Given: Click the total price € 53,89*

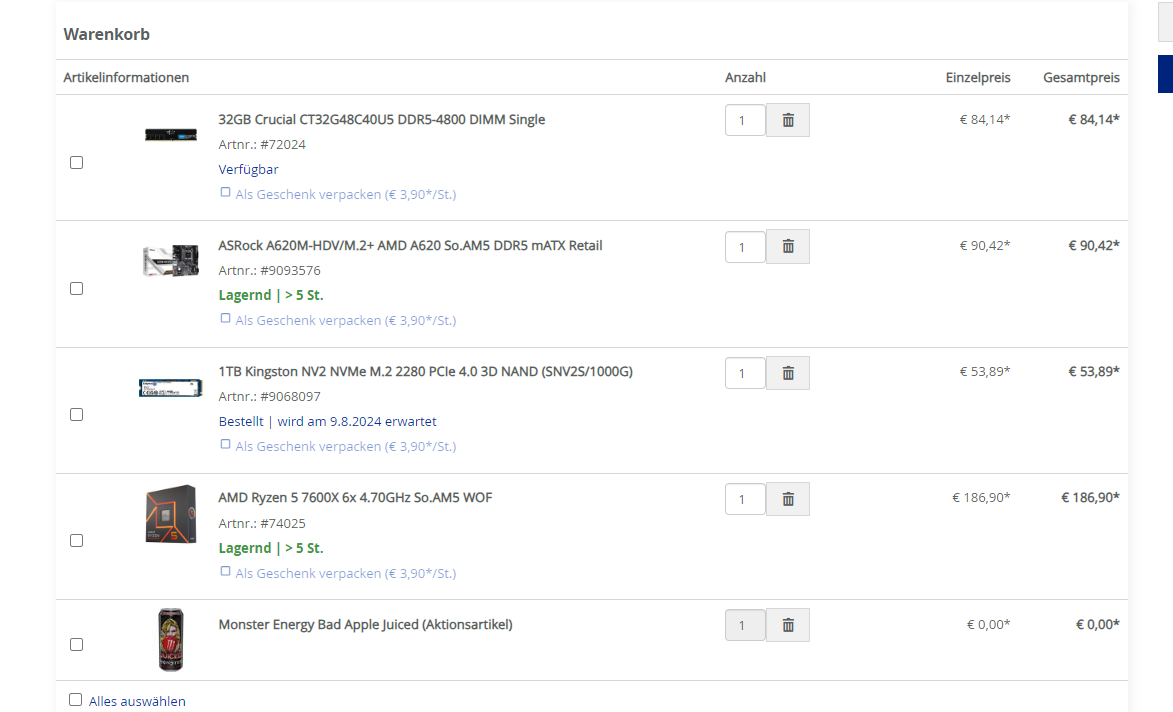Looking at the screenshot, I should pyautogui.click(x=1094, y=371).
